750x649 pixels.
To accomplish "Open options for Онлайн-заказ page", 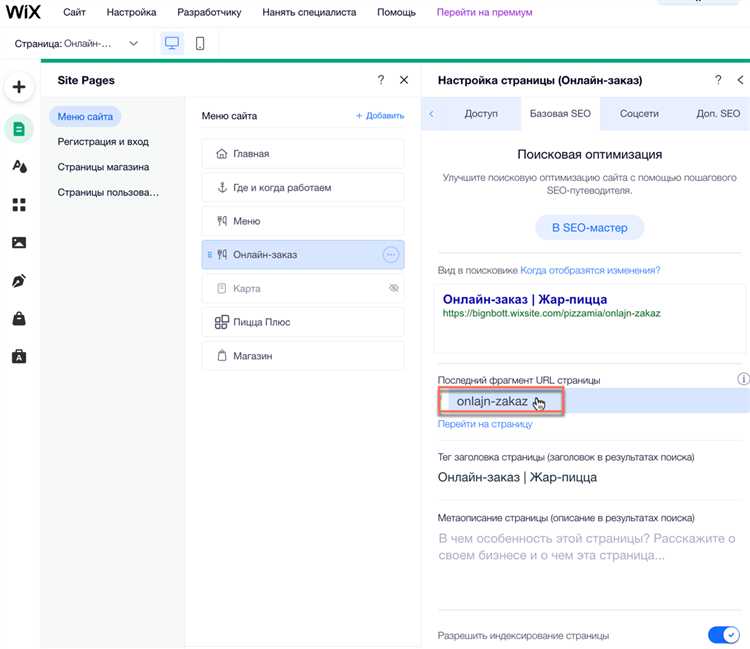I will point(391,255).
